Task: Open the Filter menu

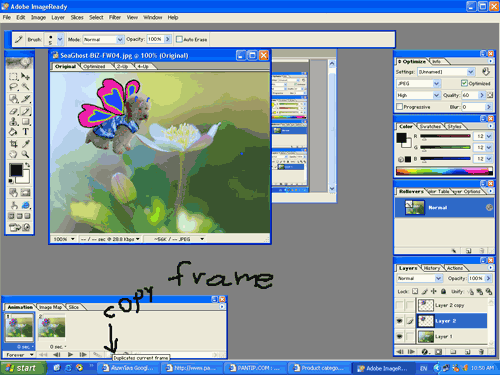Action: click(x=115, y=17)
